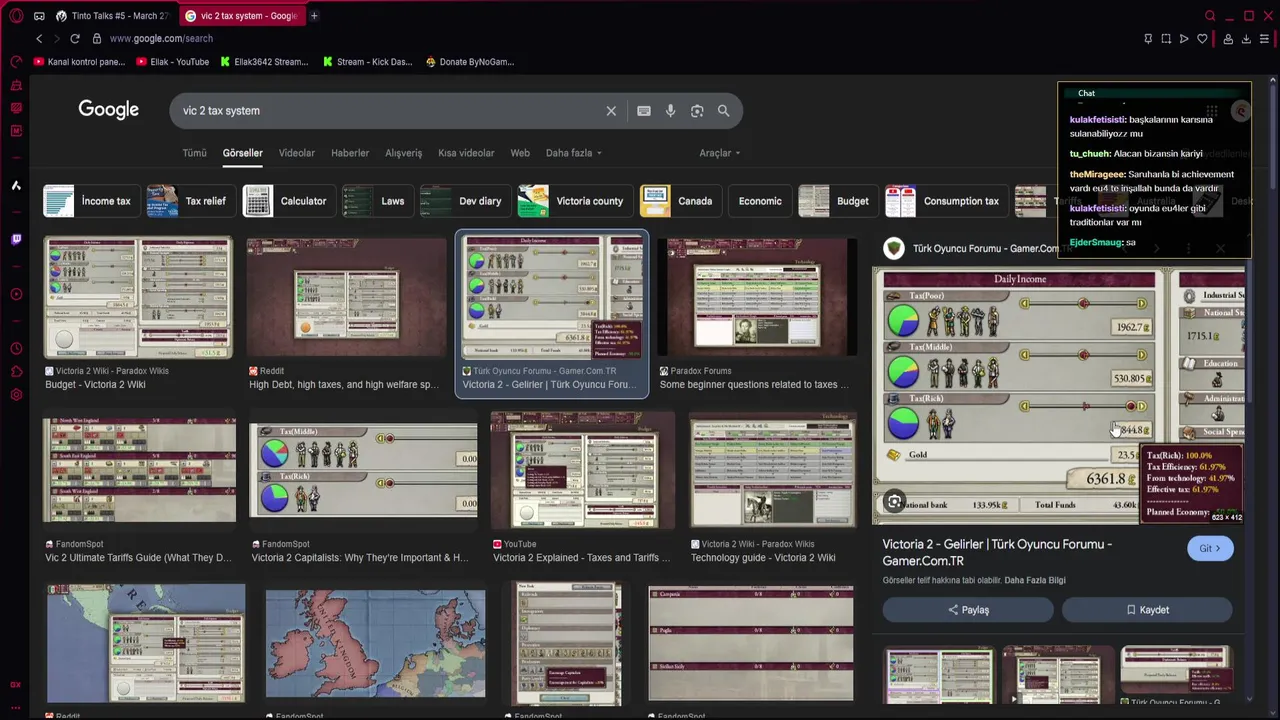This screenshot has height=720, width=1280.
Task: Click the Paylaş share button
Action: [x=968, y=610]
